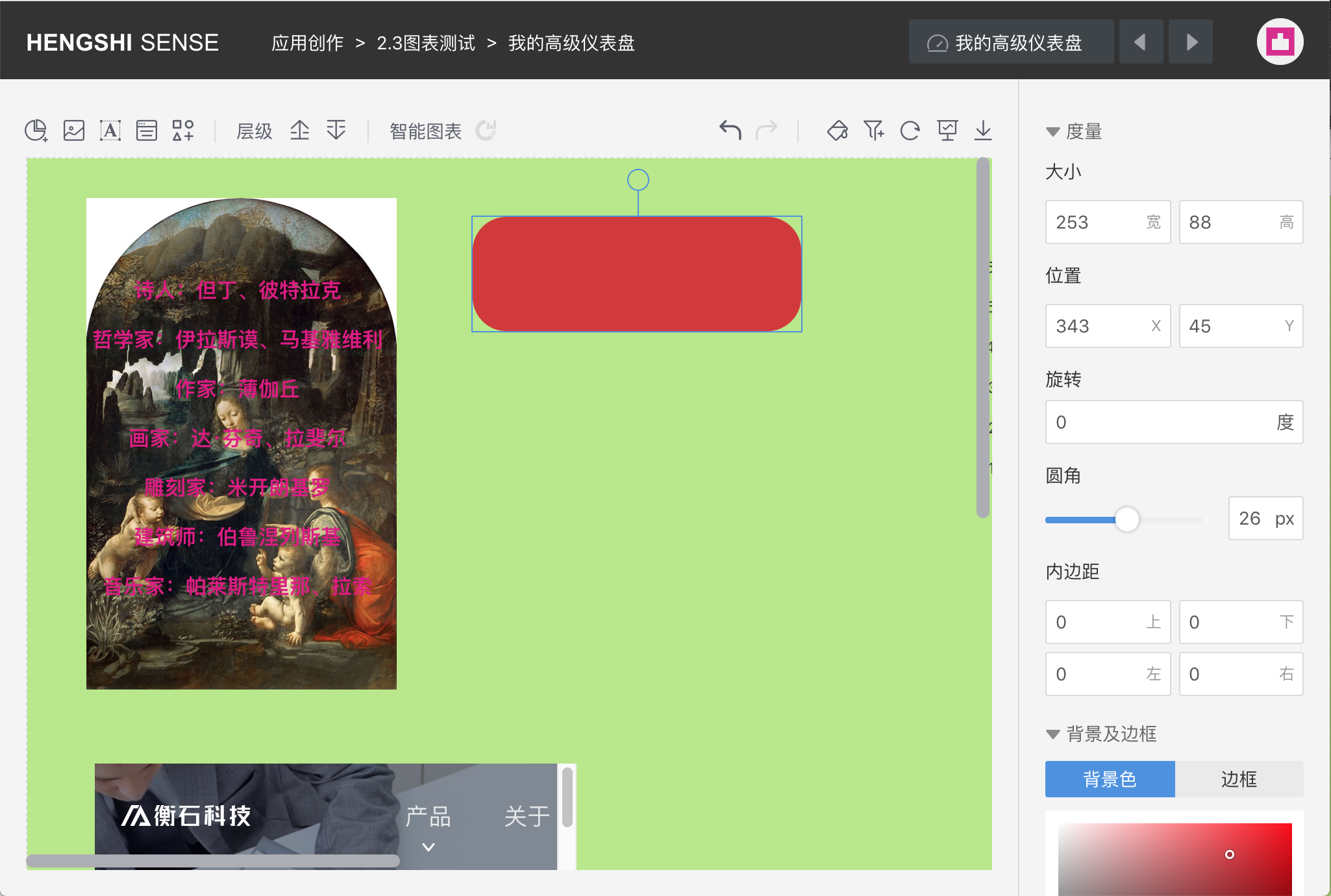Open the 智能图表 smart chart option

[x=425, y=131]
